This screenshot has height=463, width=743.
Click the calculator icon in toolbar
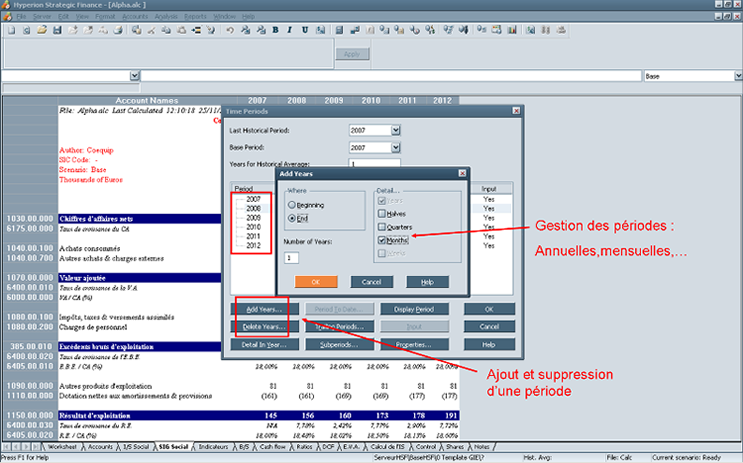click(339, 30)
